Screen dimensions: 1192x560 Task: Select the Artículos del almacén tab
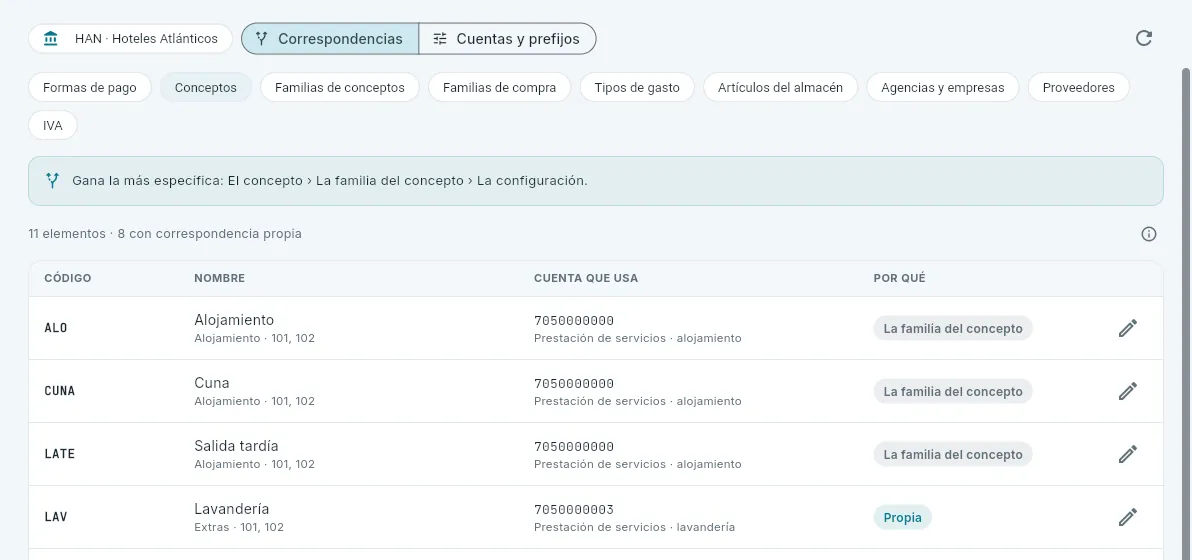tap(781, 87)
